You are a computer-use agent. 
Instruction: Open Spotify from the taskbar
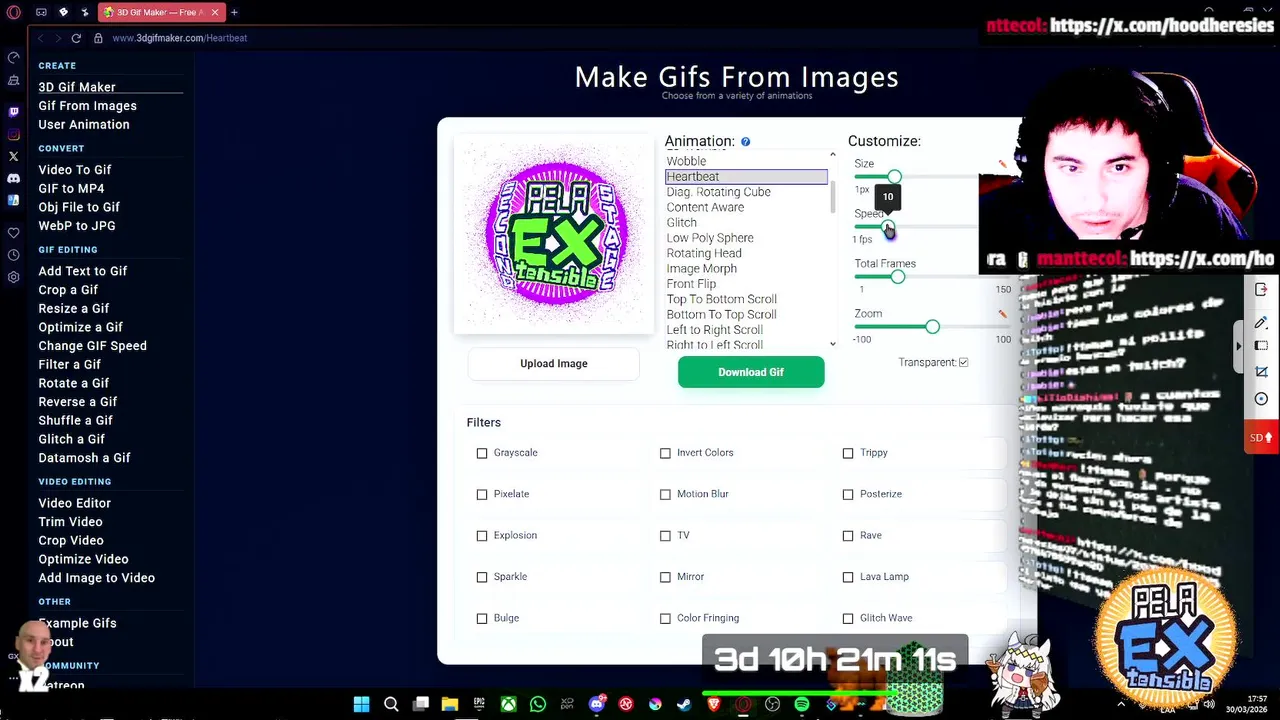[801, 704]
